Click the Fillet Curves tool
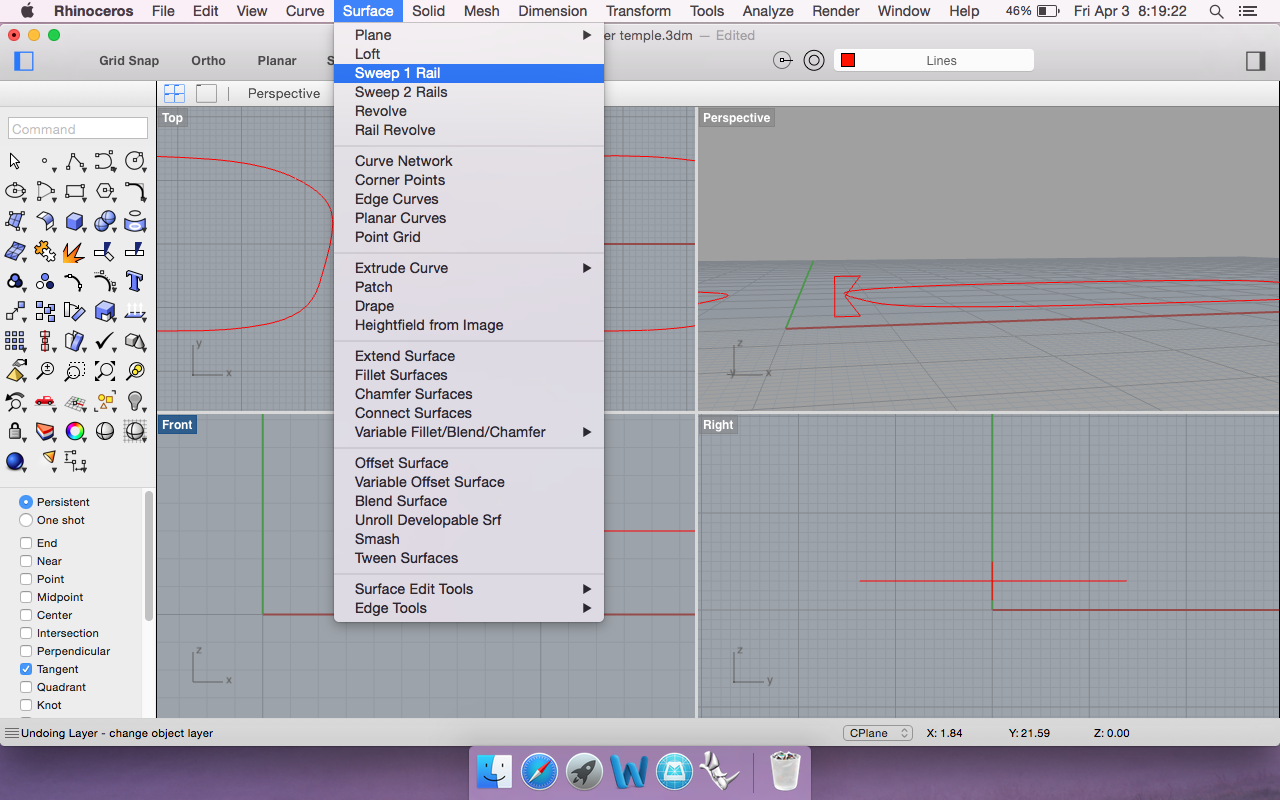 [x=135, y=191]
